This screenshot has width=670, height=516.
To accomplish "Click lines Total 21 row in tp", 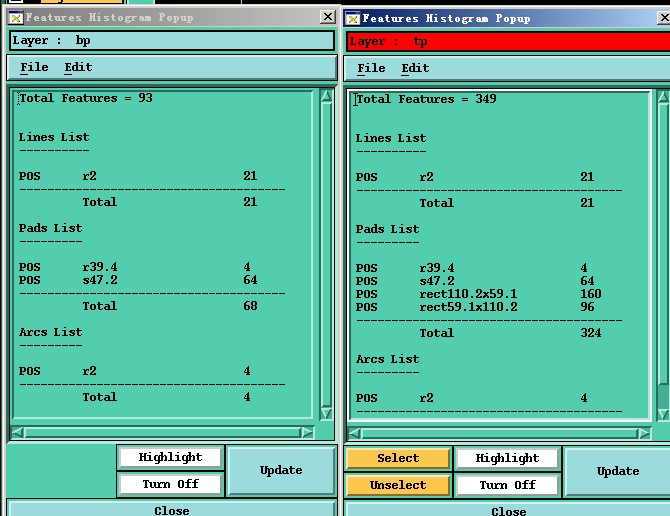I will (x=506, y=202).
